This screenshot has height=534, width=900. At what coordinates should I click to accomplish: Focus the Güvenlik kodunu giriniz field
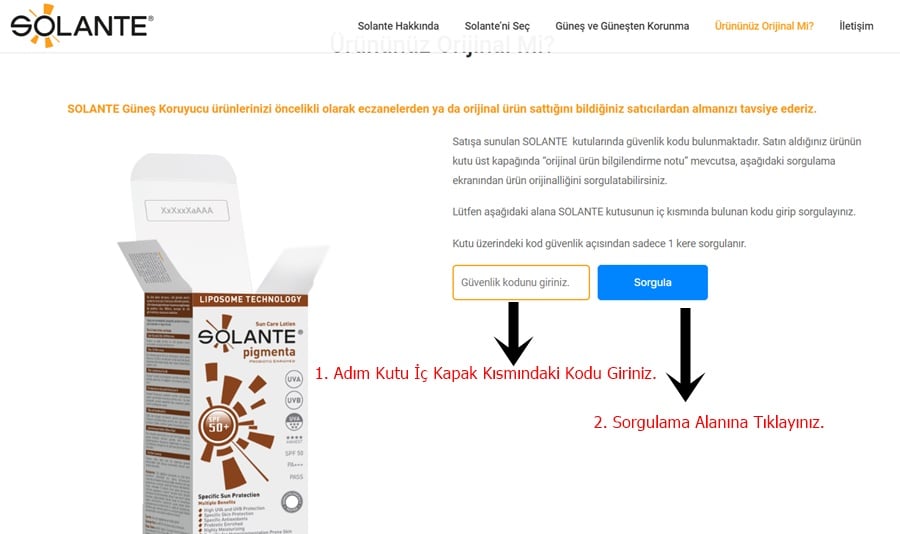coord(521,283)
